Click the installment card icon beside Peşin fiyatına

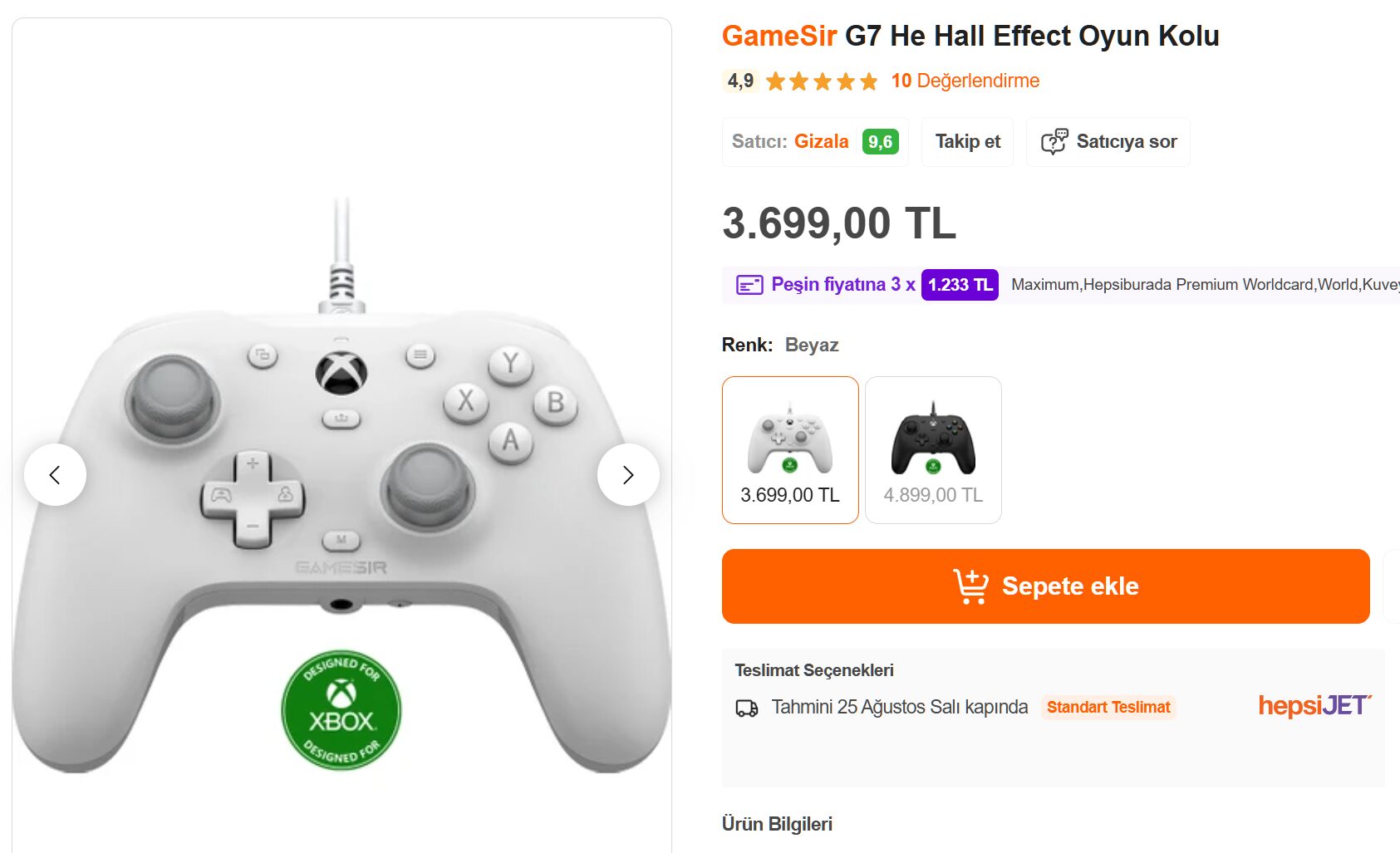click(x=749, y=285)
